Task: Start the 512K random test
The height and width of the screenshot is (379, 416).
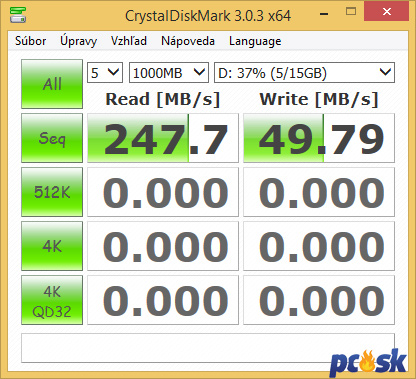Action: [x=52, y=192]
